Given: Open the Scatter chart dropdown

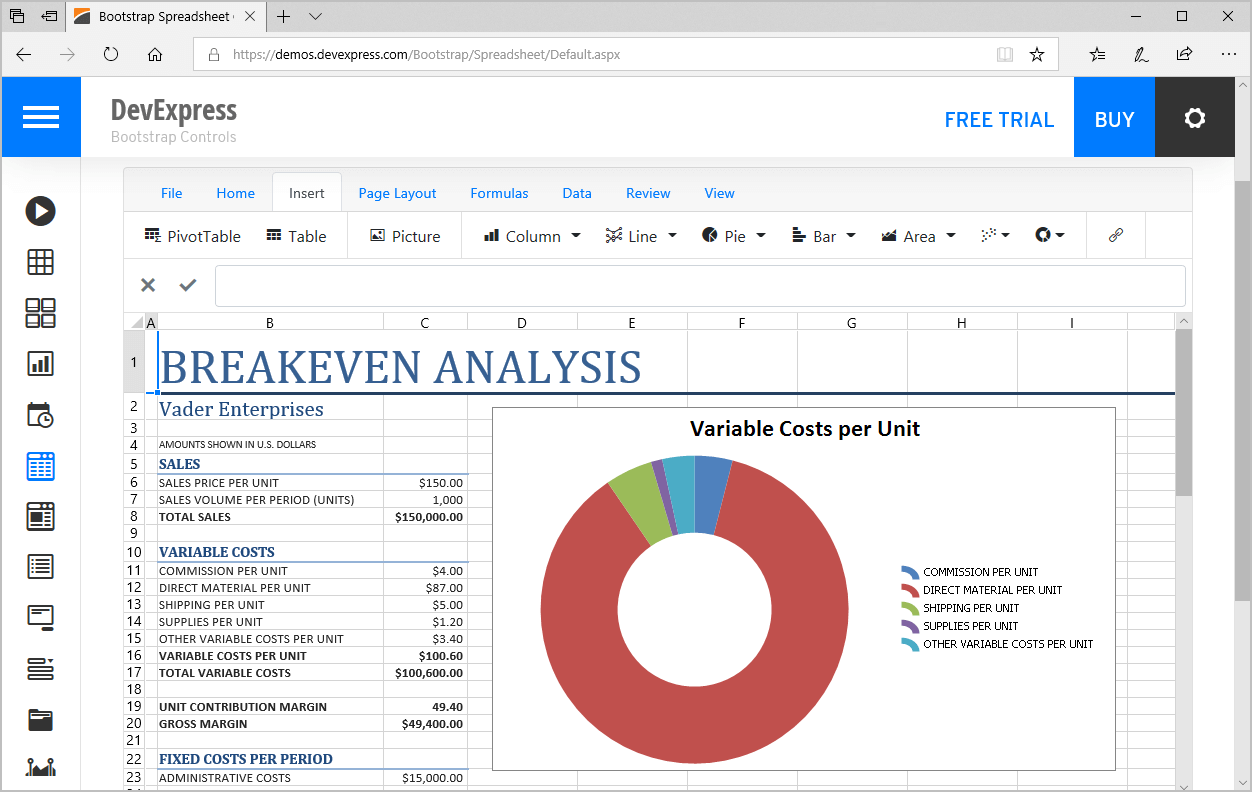Looking at the screenshot, I should pyautogui.click(x=995, y=236).
